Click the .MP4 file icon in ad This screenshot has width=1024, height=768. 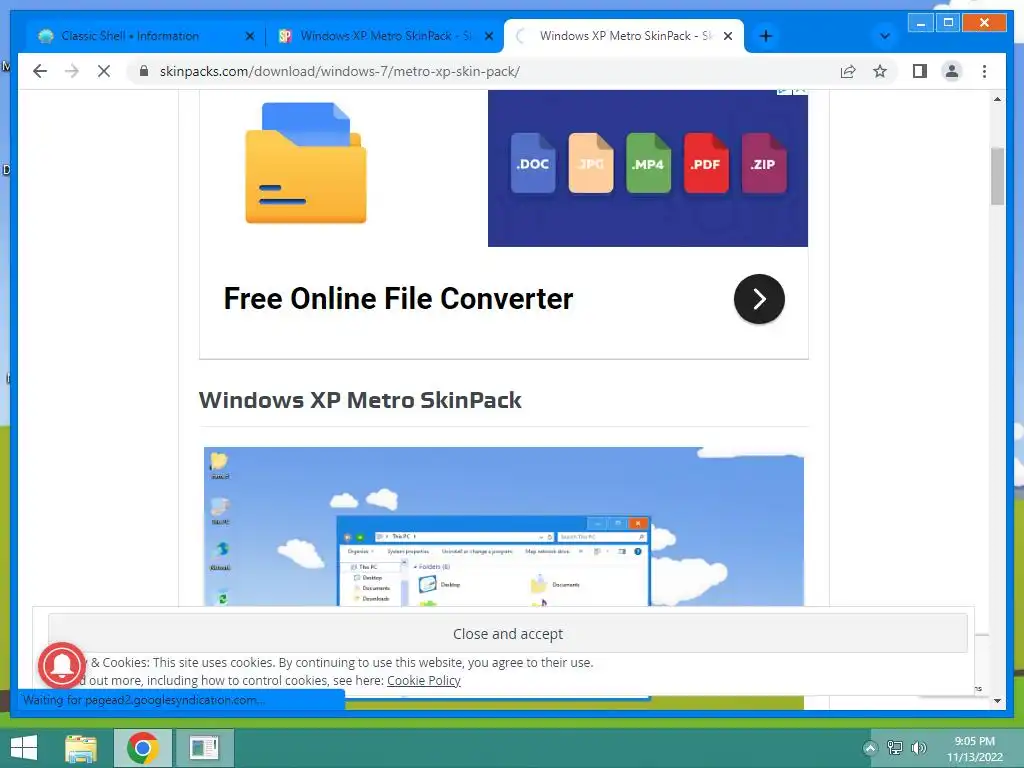(x=648, y=163)
